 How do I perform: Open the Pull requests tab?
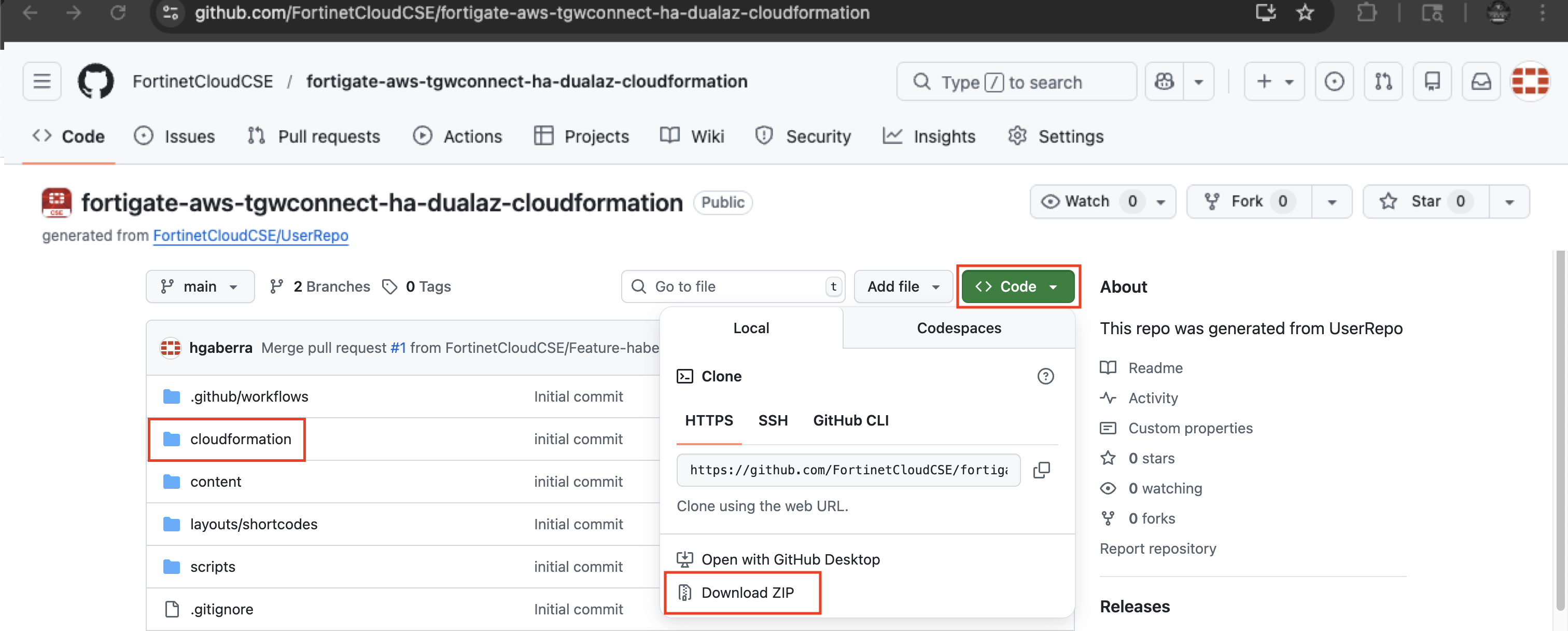(x=314, y=136)
